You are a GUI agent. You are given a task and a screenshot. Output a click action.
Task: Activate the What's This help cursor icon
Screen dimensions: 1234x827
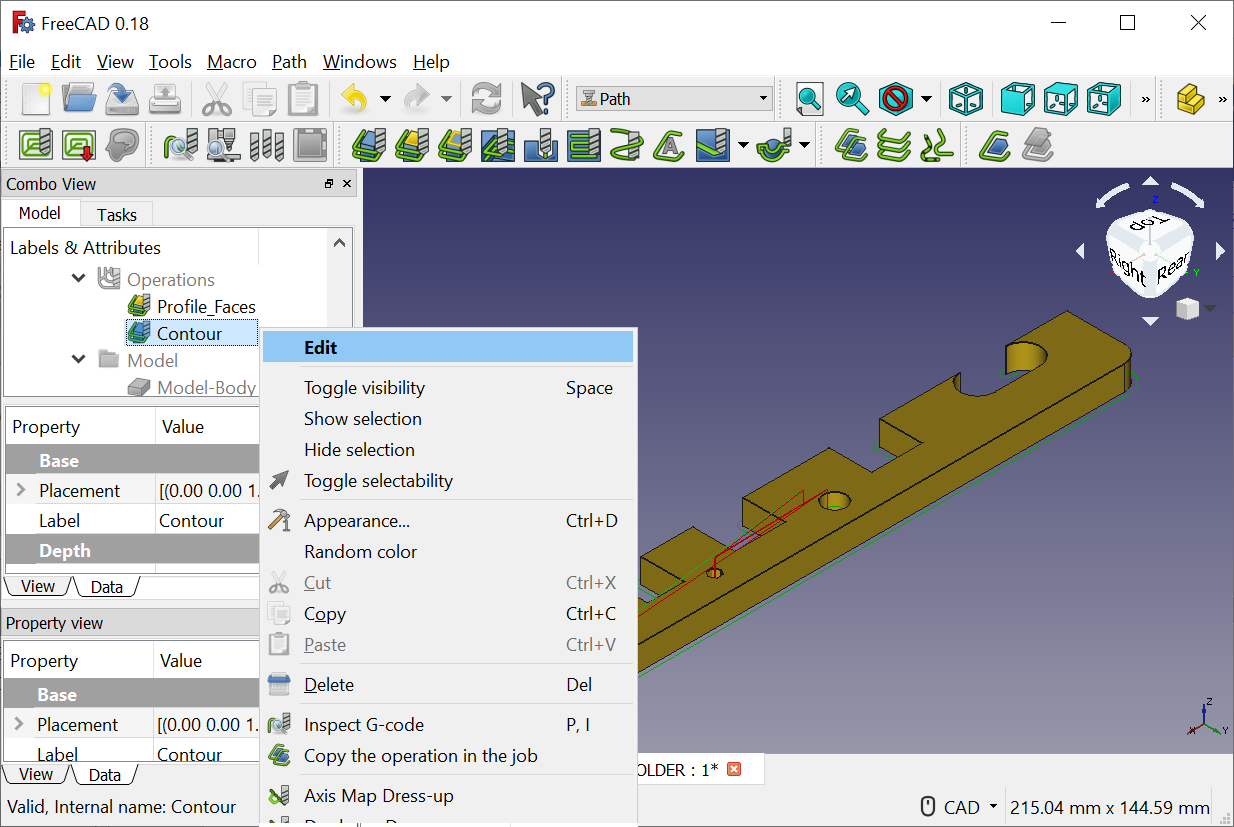tap(537, 99)
